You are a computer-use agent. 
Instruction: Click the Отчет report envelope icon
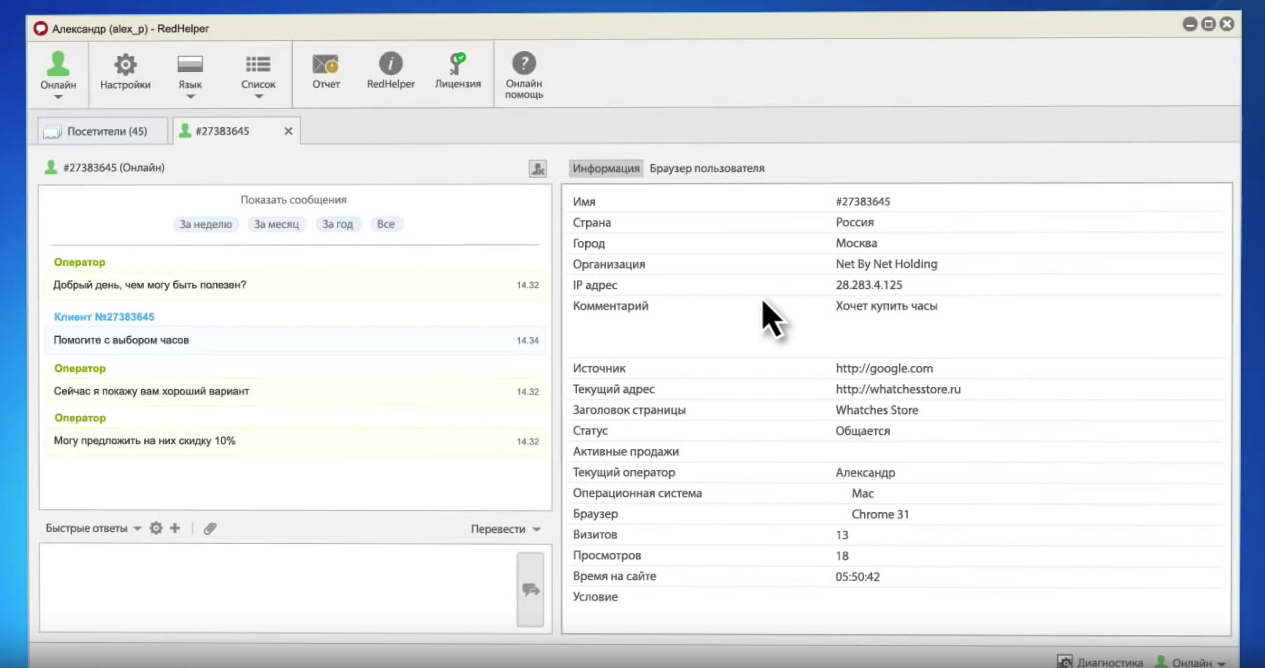click(x=326, y=66)
